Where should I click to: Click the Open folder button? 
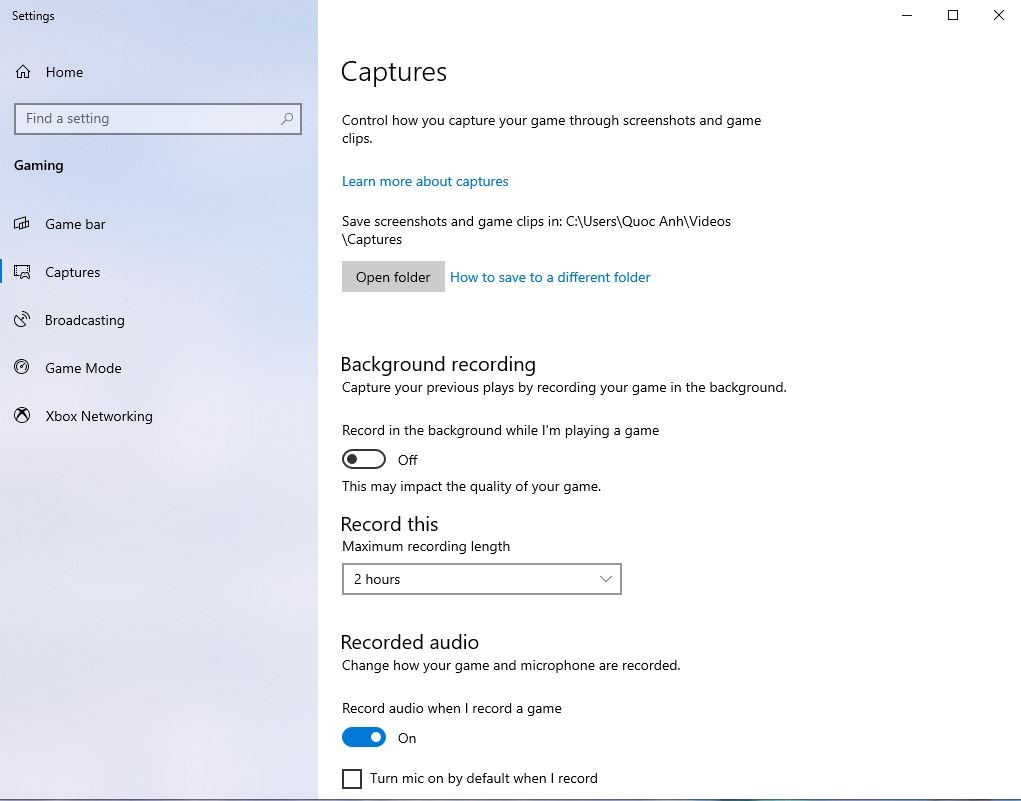[393, 277]
